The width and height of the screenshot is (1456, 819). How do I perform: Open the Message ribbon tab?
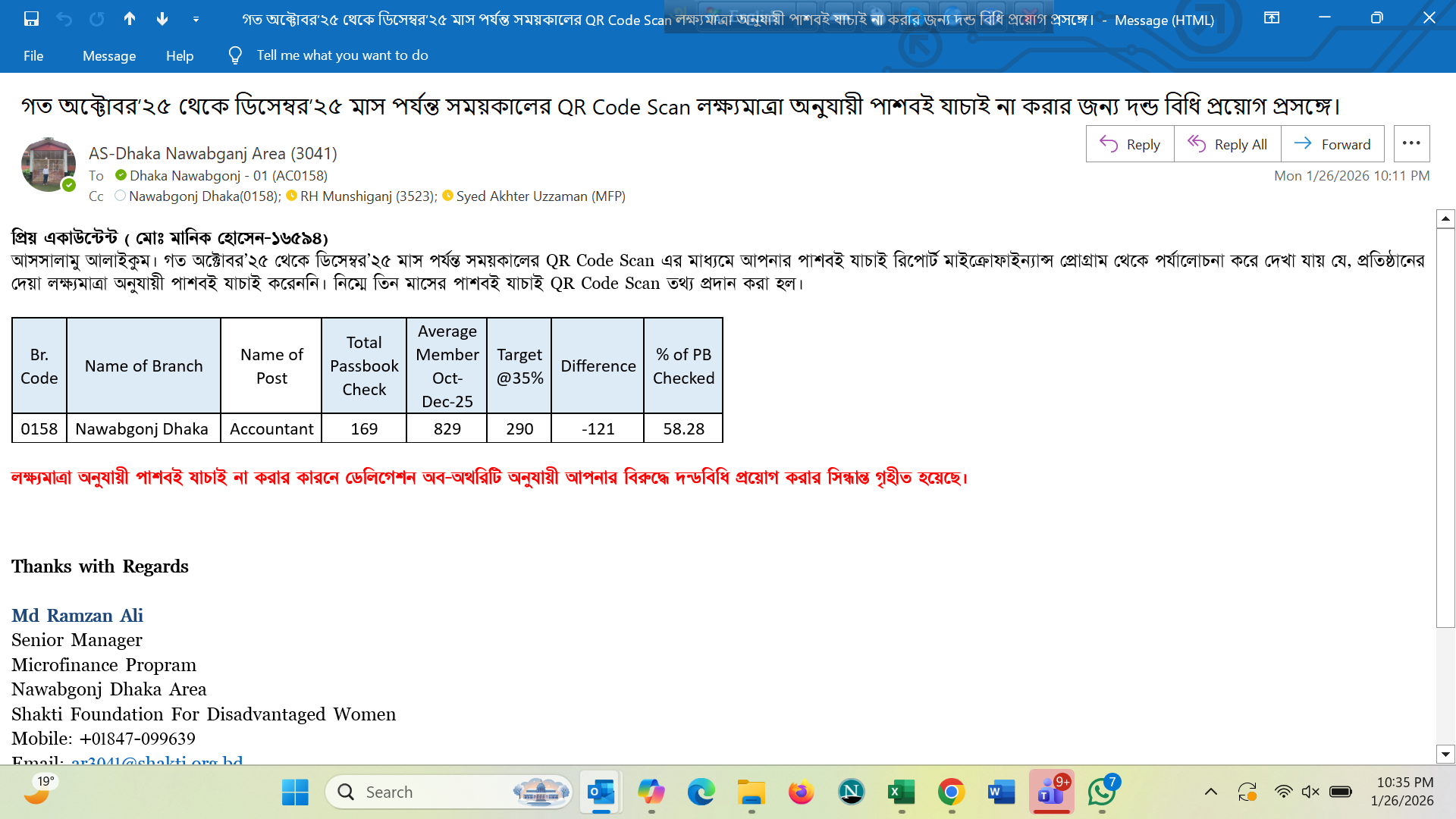click(109, 55)
